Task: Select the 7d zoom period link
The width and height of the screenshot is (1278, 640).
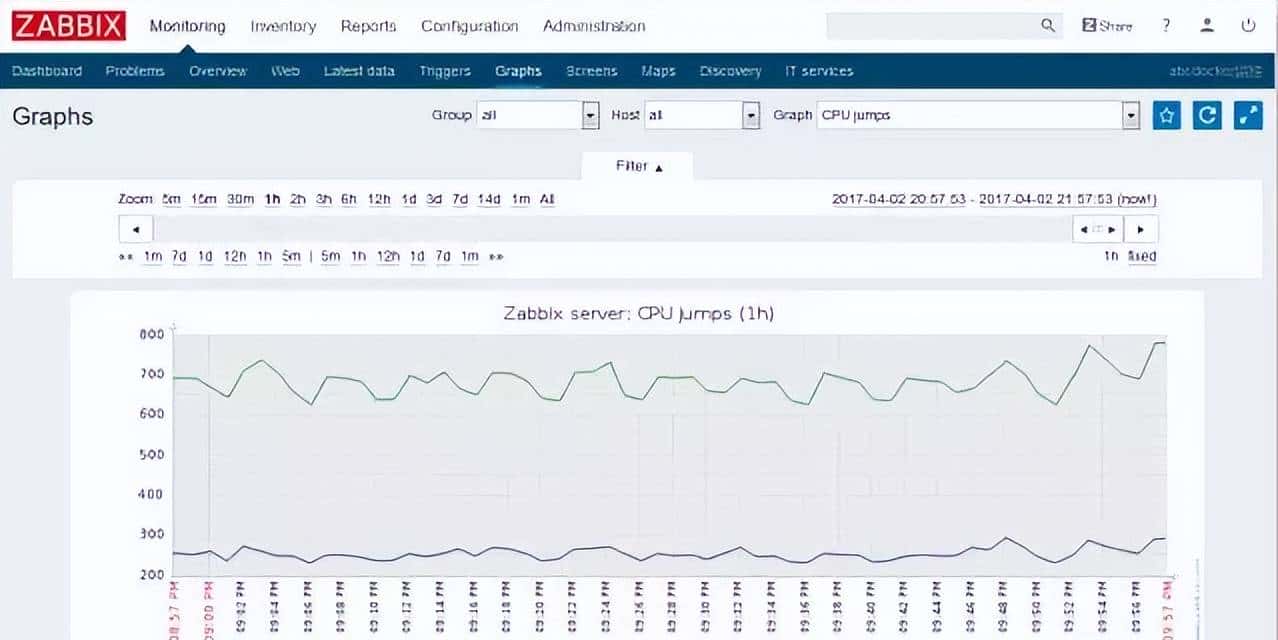Action: [460, 199]
